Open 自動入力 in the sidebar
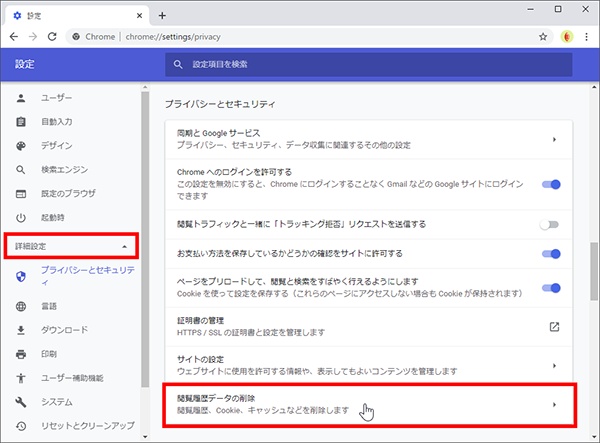Image resolution: width=600 pixels, height=443 pixels. [x=57, y=122]
